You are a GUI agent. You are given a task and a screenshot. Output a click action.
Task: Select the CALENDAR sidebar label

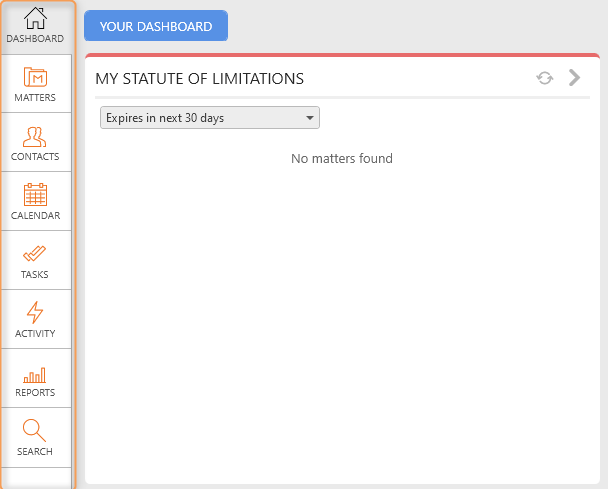tap(35, 216)
